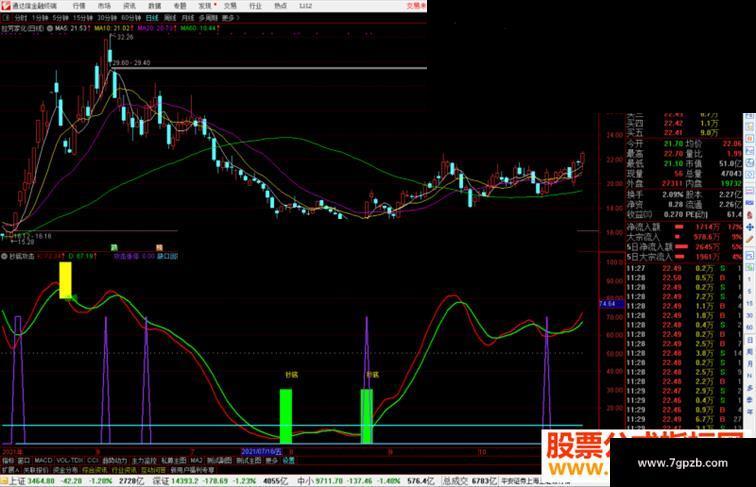Select the 主力监控 indicator tab
The width and height of the screenshot is (756, 487).
tap(144, 460)
